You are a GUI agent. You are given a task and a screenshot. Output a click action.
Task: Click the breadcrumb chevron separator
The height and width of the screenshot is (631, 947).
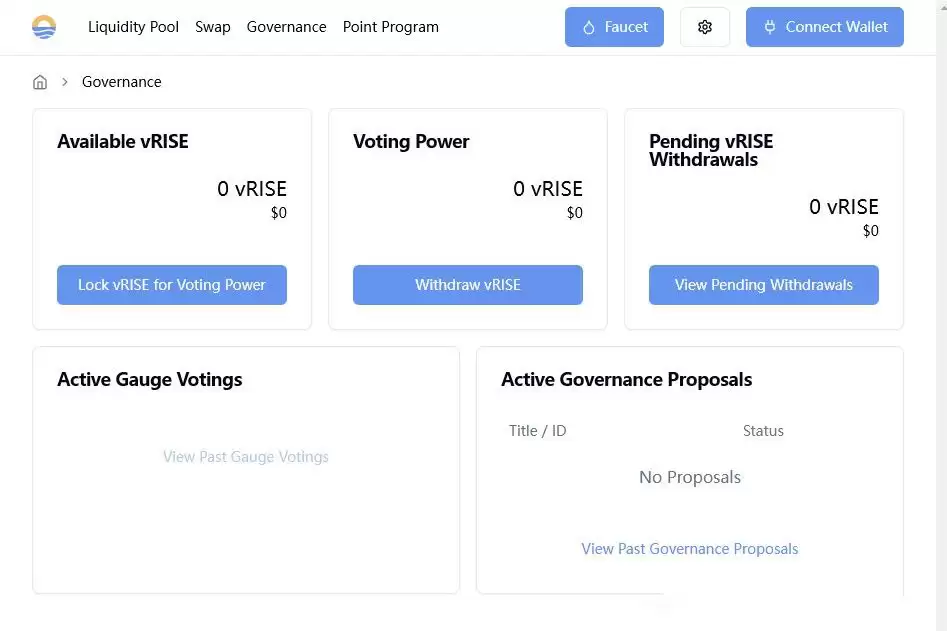point(65,82)
